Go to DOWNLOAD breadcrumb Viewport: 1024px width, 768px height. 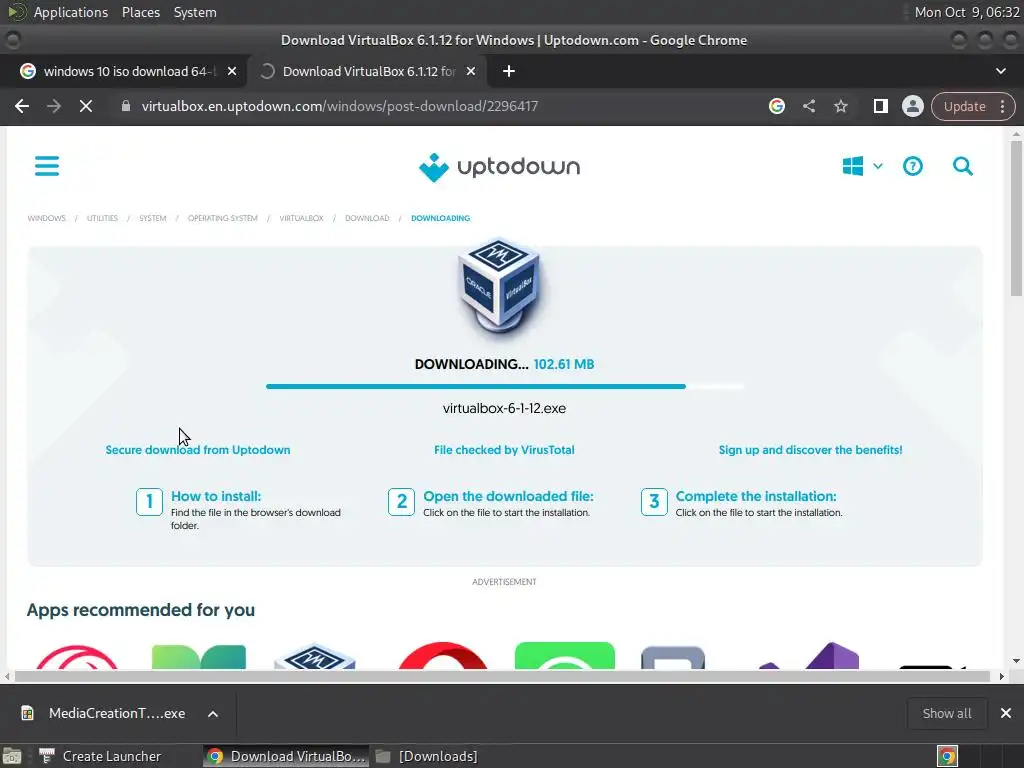367,218
